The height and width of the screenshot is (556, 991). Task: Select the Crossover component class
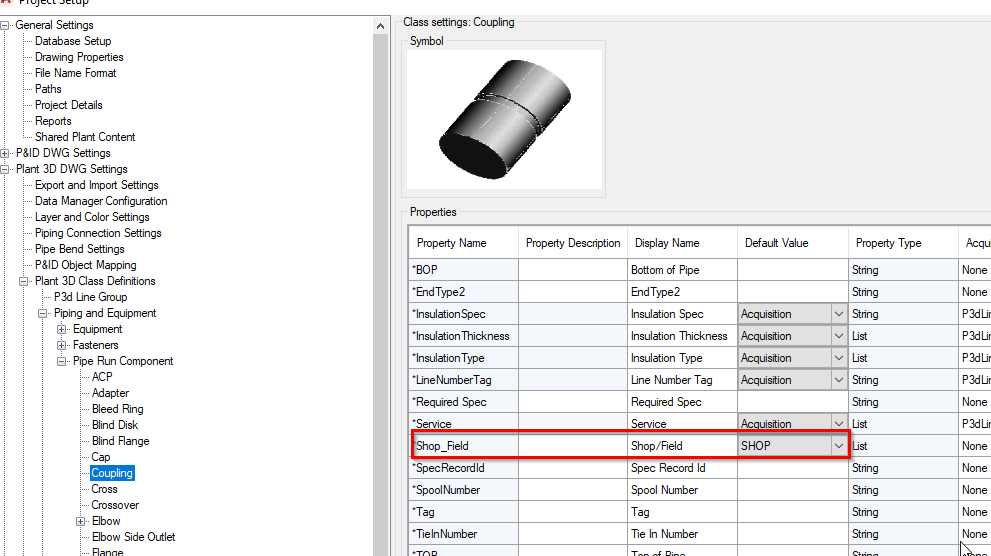(x=115, y=505)
